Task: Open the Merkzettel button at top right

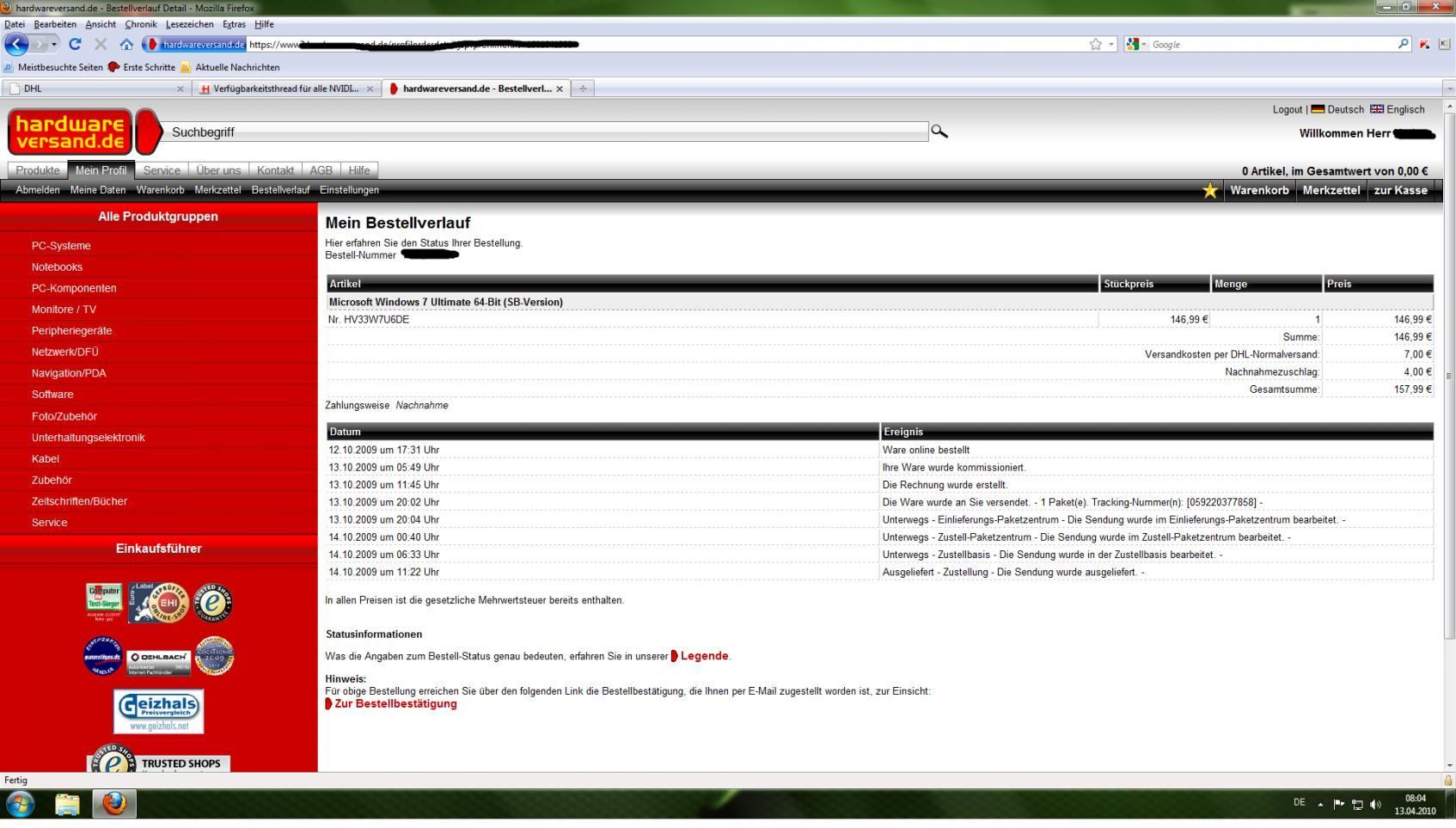Action: (1331, 191)
